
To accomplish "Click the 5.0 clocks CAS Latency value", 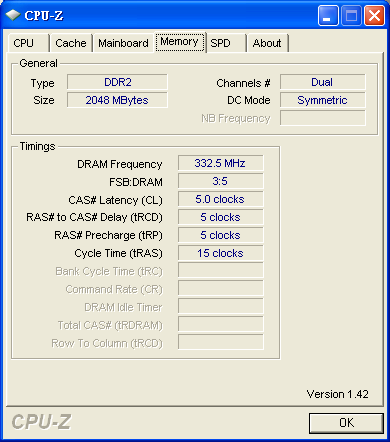I will (x=220, y=199).
